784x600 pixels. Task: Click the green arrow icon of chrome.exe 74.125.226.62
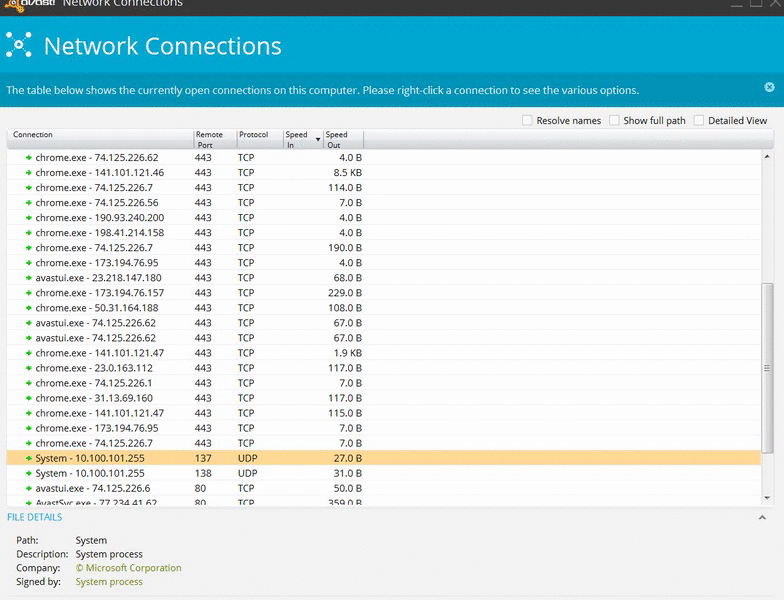(x=28, y=158)
